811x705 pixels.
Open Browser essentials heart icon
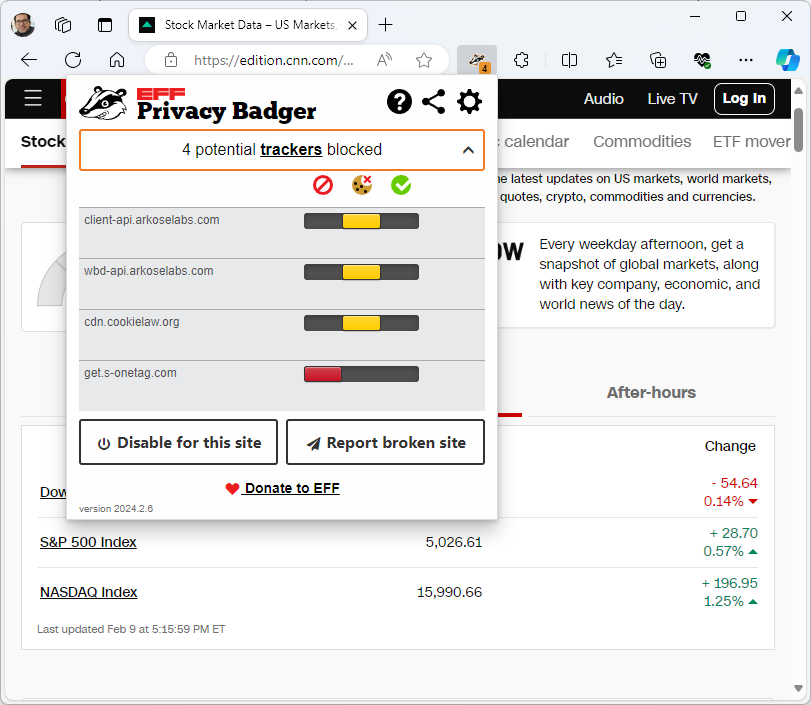[702, 61]
